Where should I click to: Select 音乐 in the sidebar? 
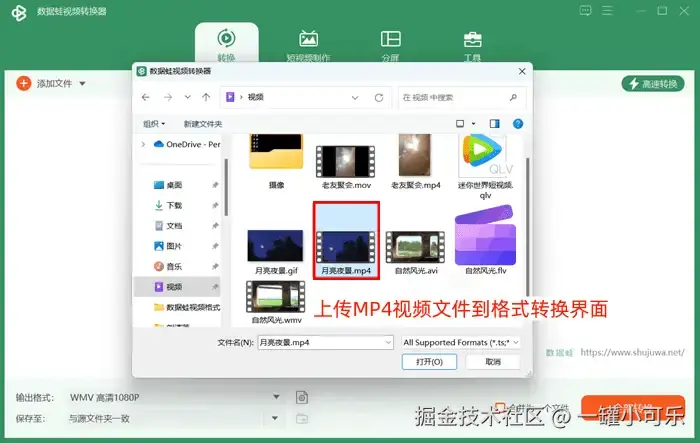coord(174,267)
